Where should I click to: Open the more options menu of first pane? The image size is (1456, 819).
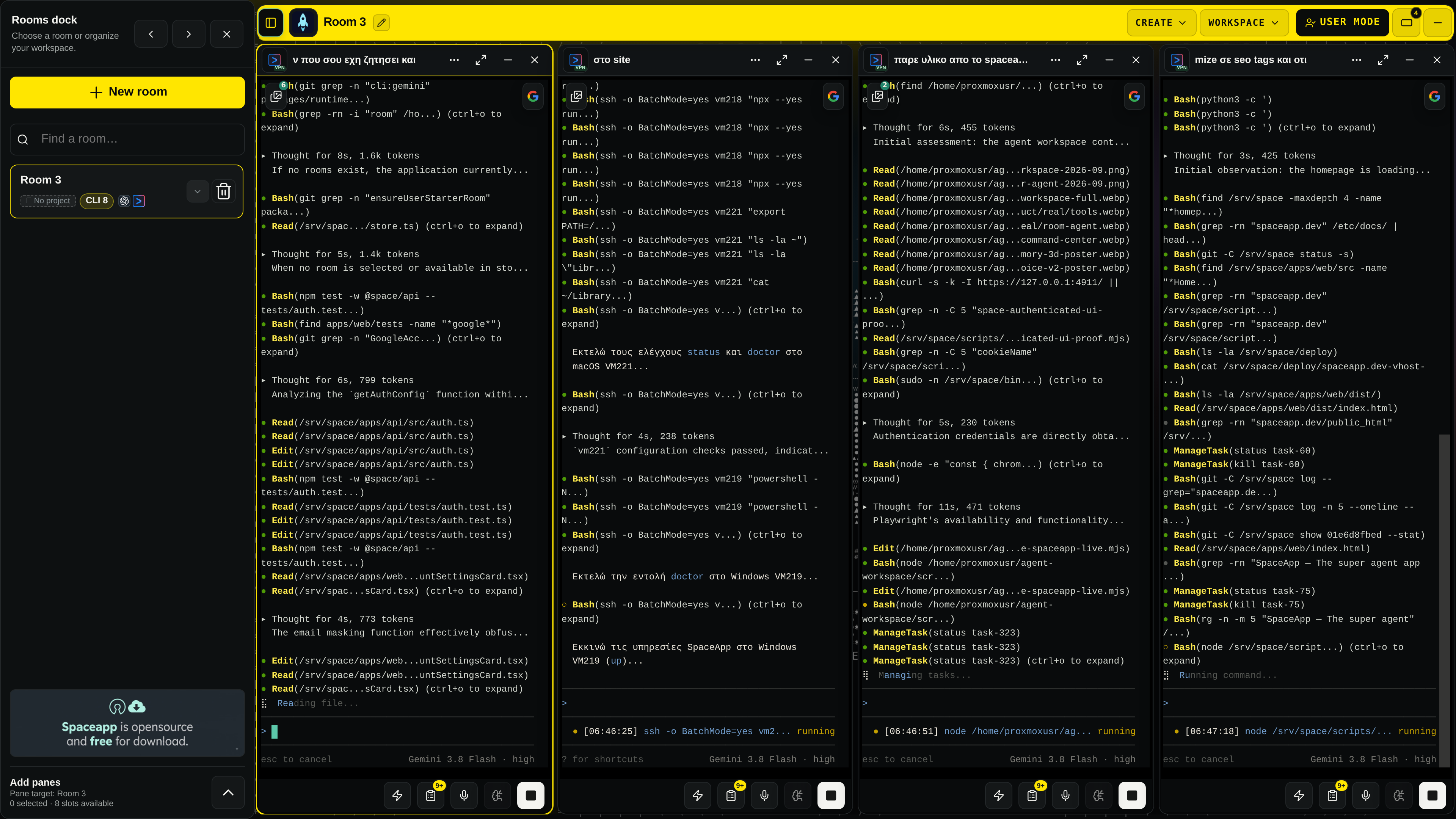tap(454, 60)
